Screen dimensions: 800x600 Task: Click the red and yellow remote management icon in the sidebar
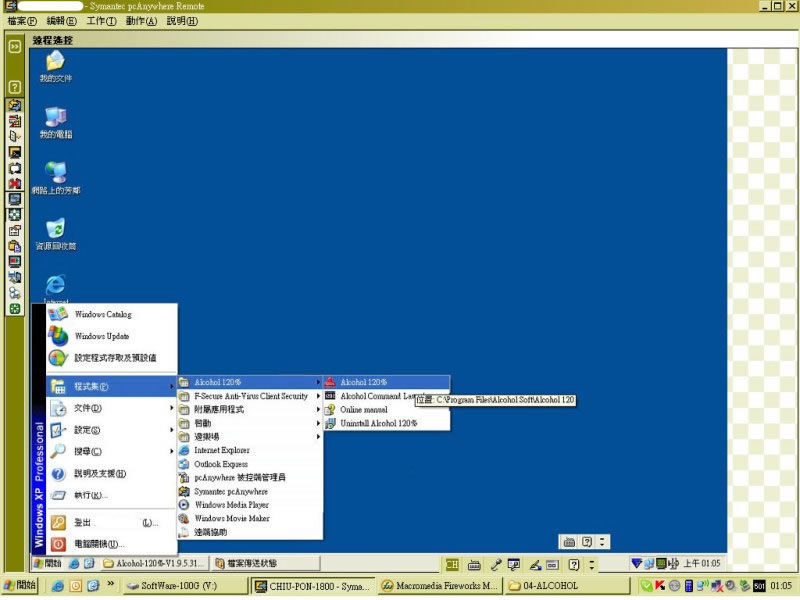pos(15,121)
